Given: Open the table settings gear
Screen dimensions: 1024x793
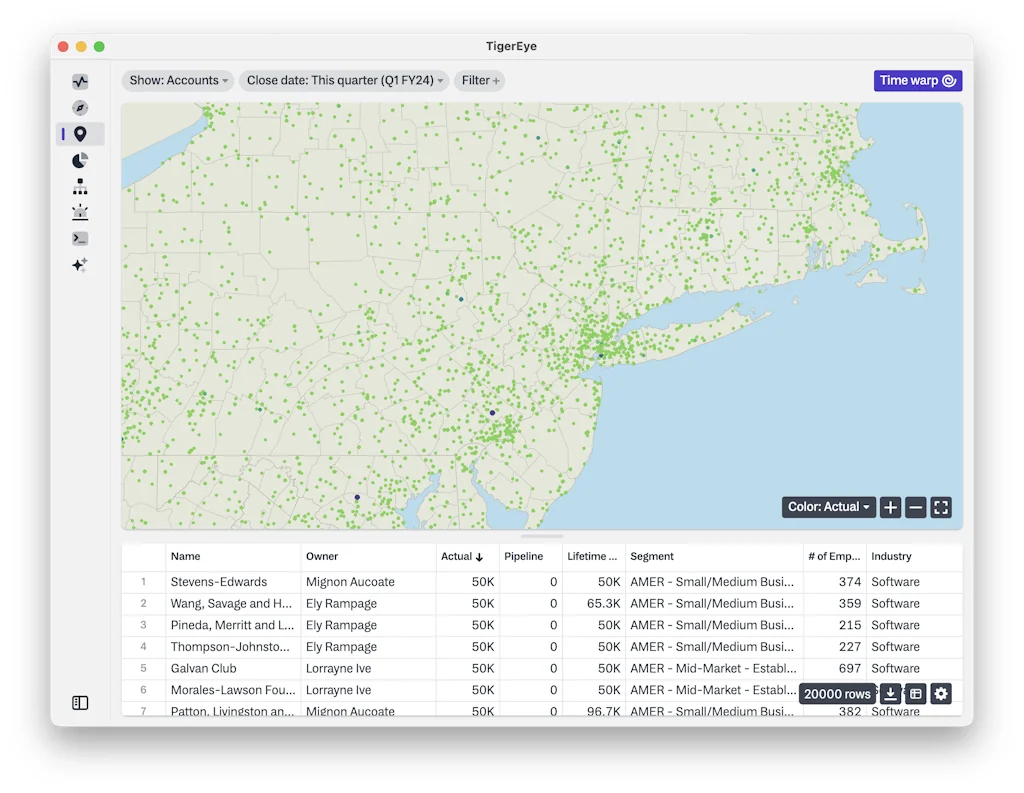Looking at the screenshot, I should [940, 693].
